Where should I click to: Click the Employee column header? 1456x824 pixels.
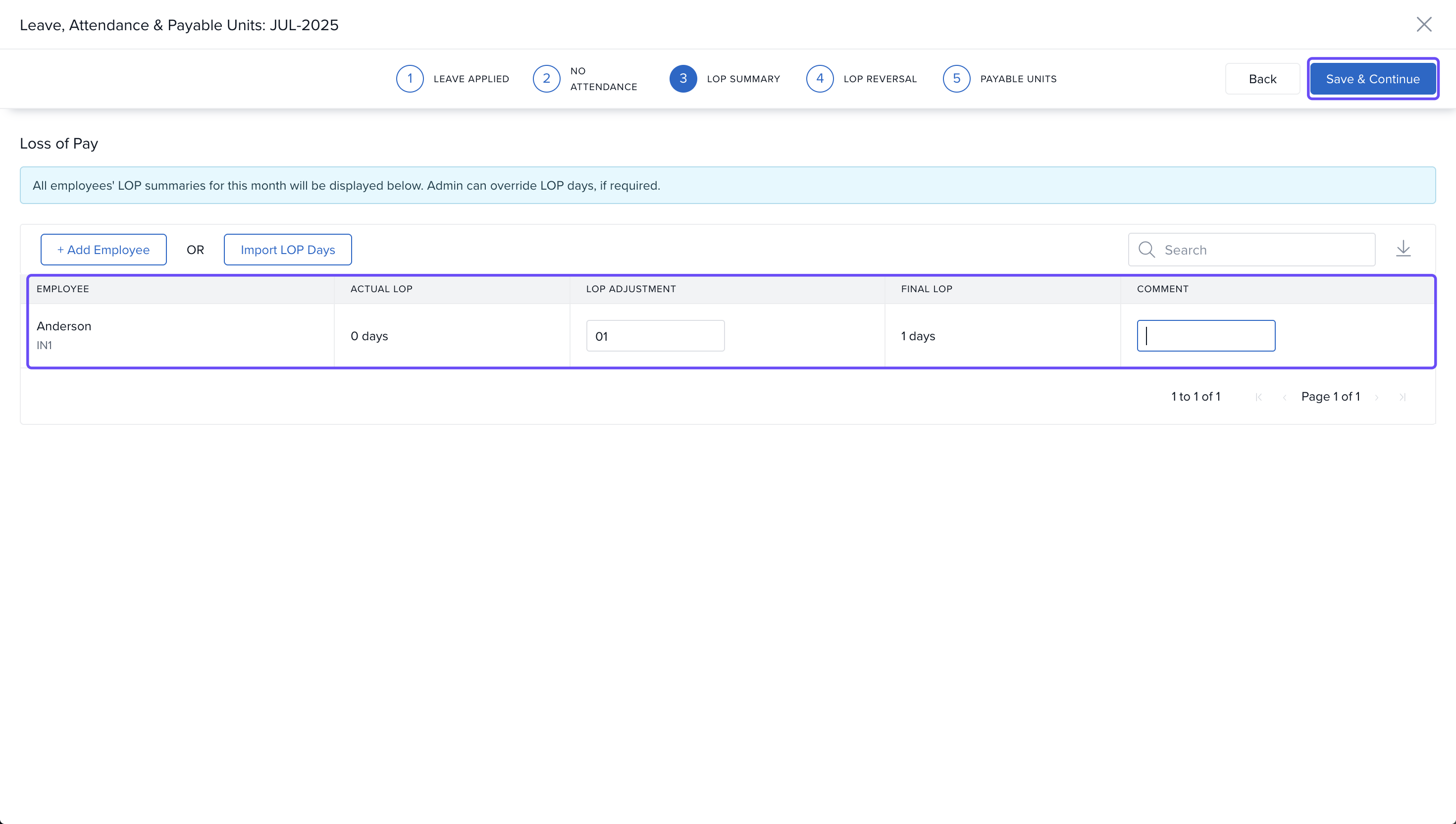click(63, 289)
